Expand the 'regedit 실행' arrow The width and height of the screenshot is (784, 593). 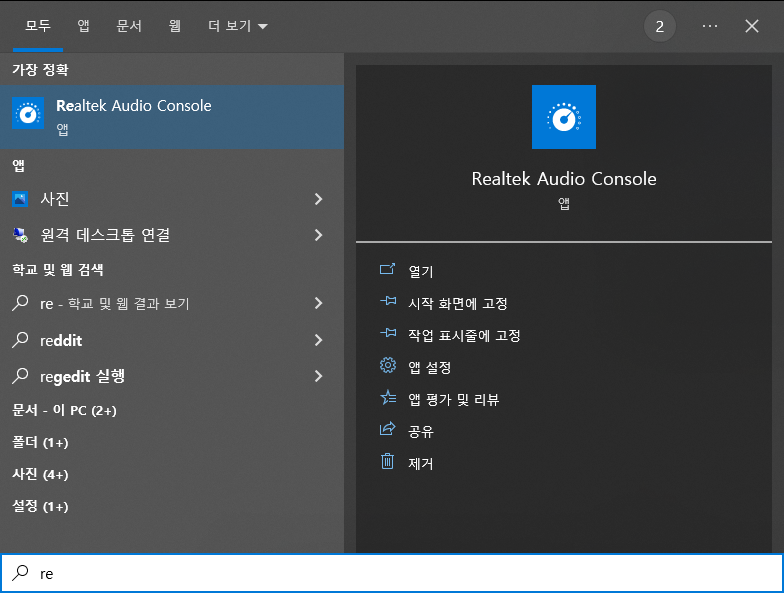tap(318, 376)
